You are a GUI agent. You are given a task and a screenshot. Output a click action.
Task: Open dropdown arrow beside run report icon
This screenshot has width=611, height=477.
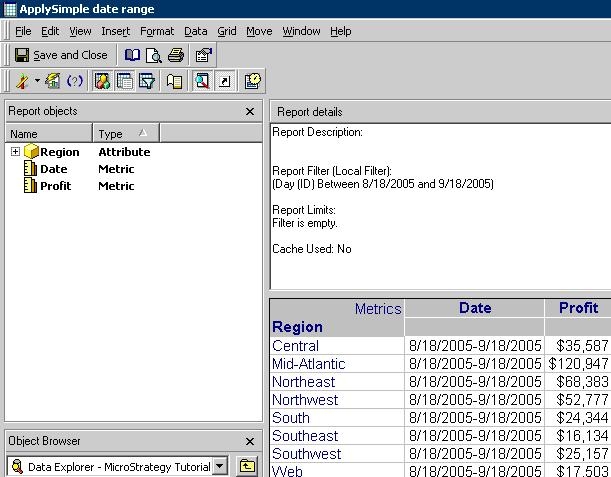point(37,81)
